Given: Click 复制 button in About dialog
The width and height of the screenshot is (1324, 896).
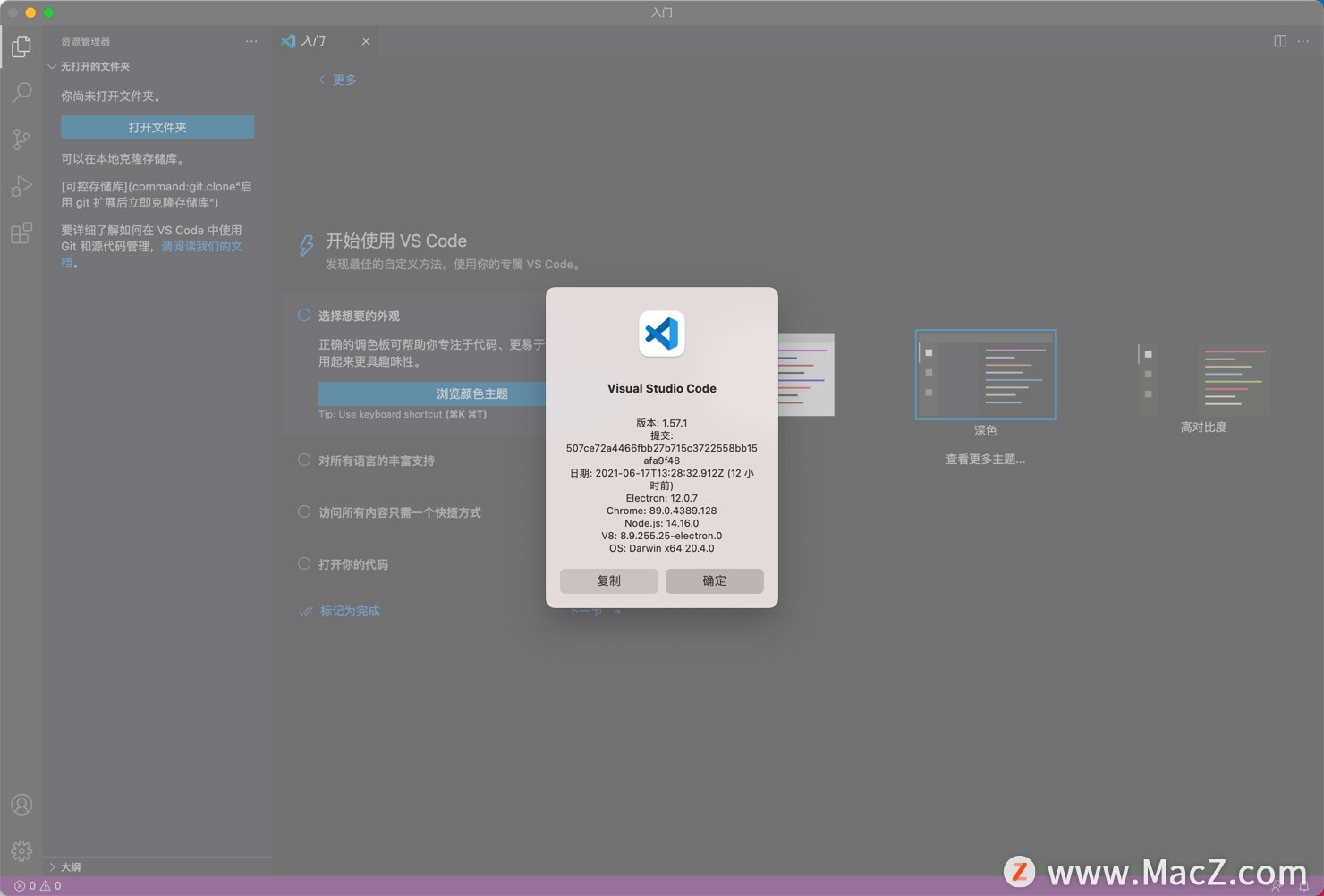Looking at the screenshot, I should 609,580.
